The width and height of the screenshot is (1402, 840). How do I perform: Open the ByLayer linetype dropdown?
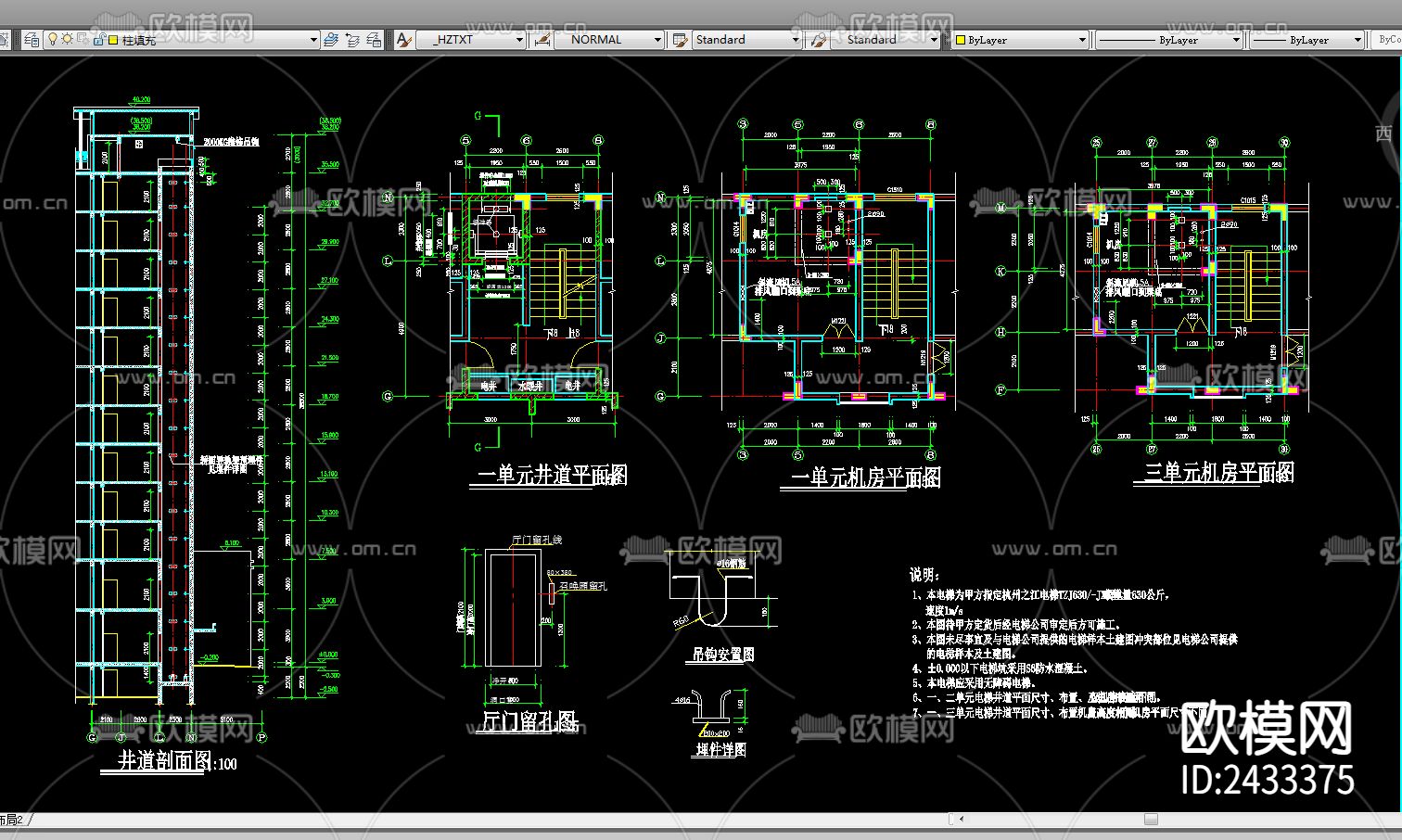click(x=1235, y=40)
